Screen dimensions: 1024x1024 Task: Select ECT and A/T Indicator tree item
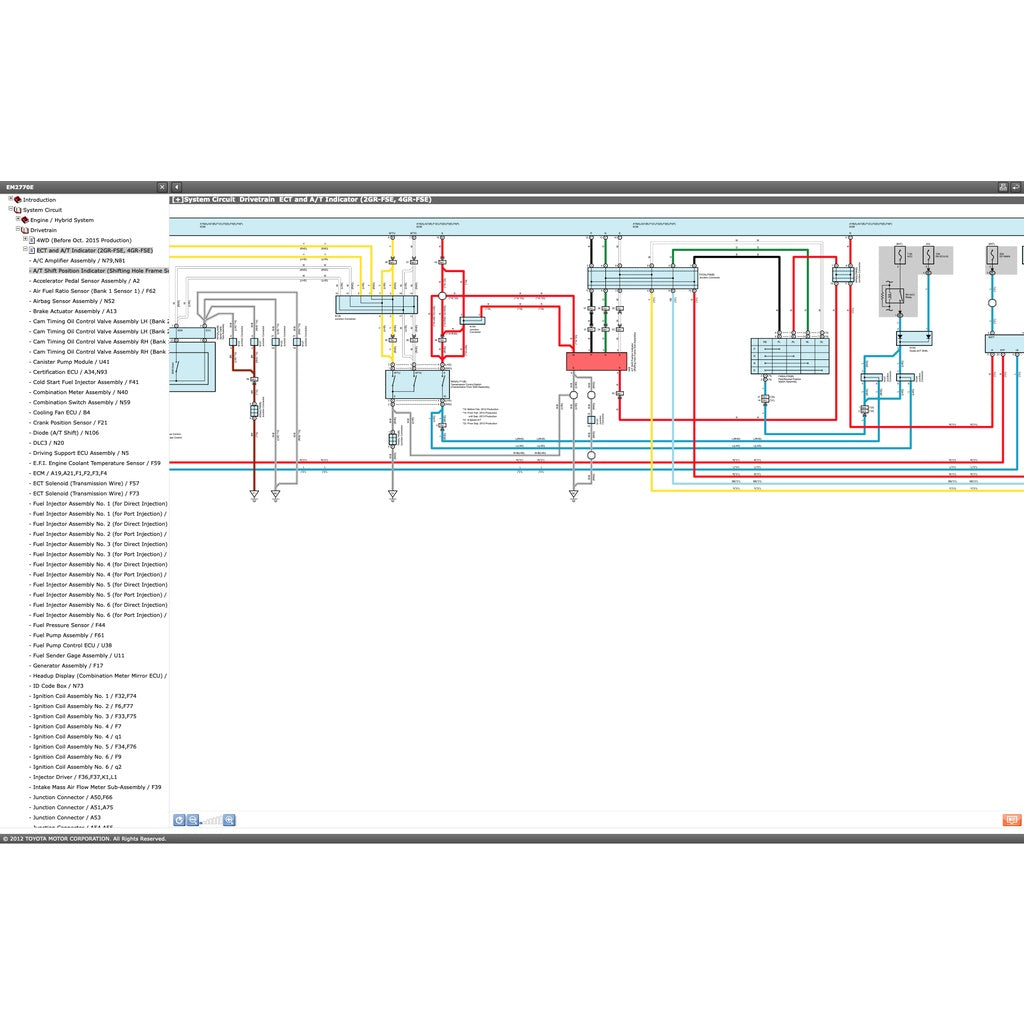94,250
